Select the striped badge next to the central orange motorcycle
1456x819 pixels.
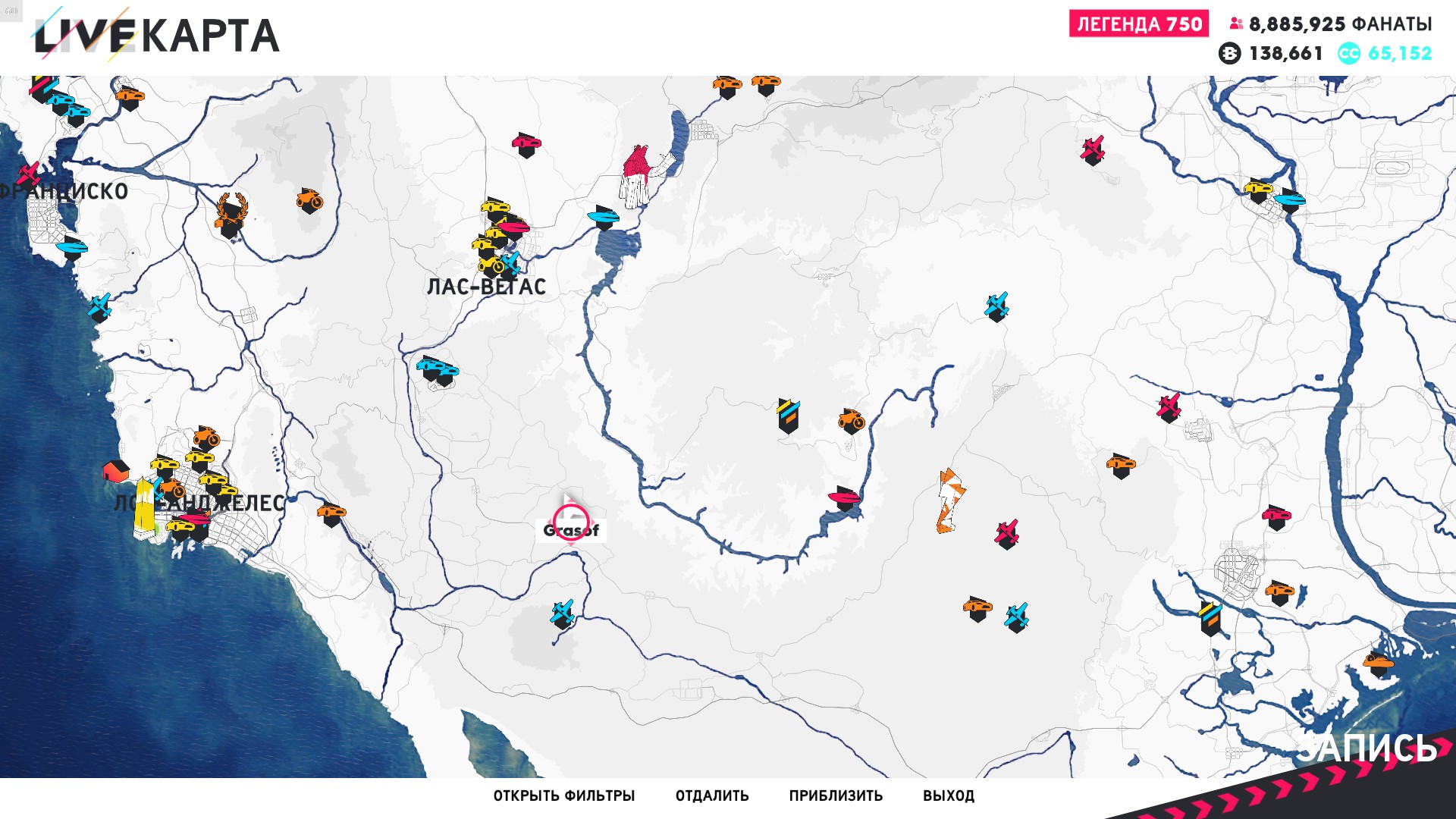click(788, 416)
